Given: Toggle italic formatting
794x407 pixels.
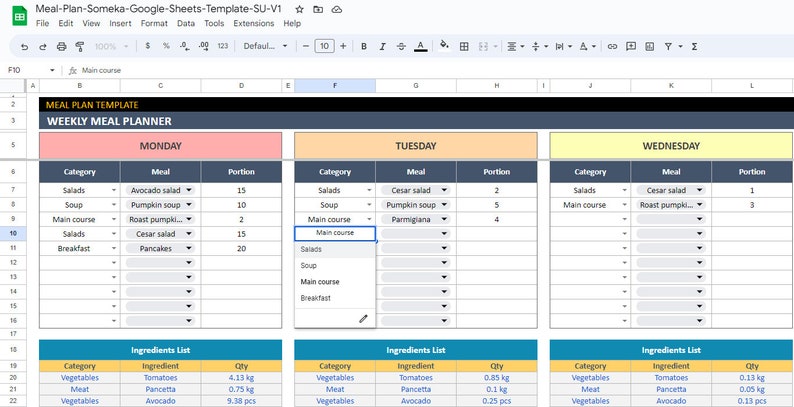Looking at the screenshot, I should tap(382, 47).
